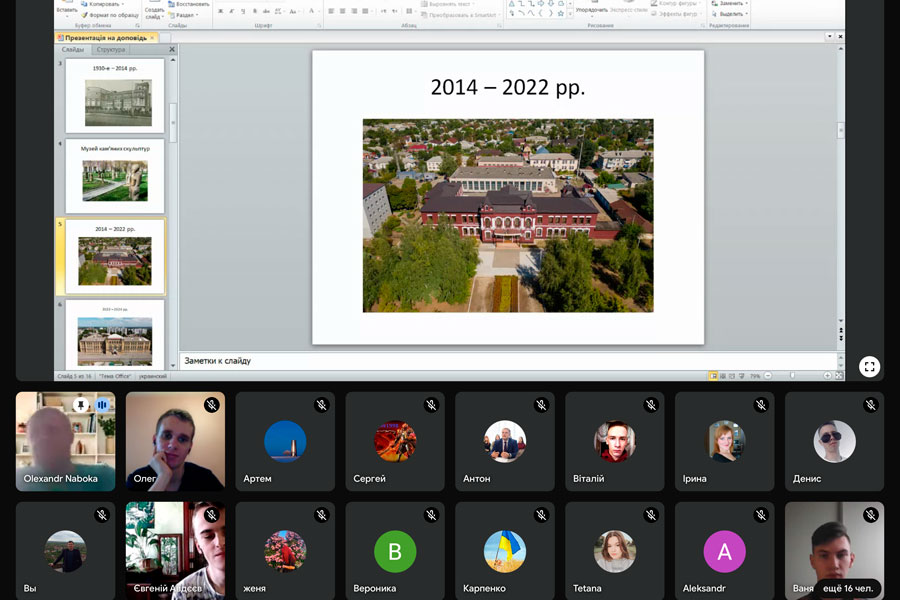
Task: Switch to the Структура tab
Action: click(111, 49)
